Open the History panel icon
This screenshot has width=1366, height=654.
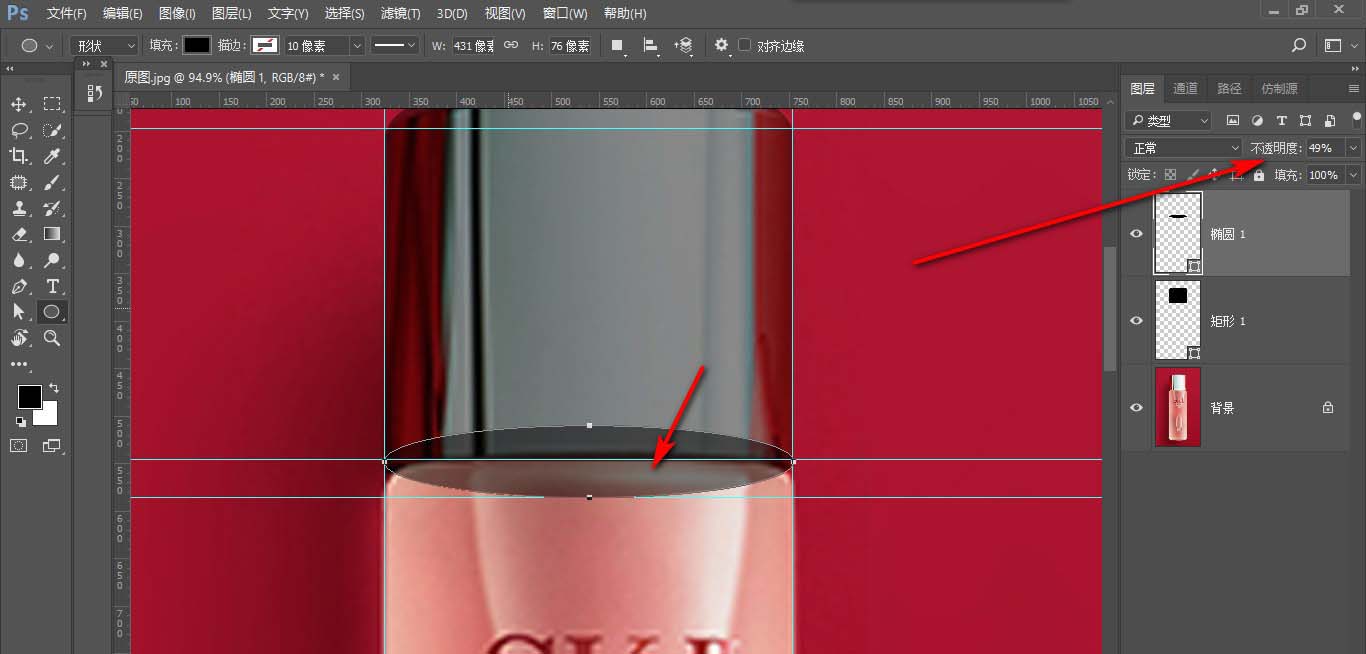tap(94, 93)
